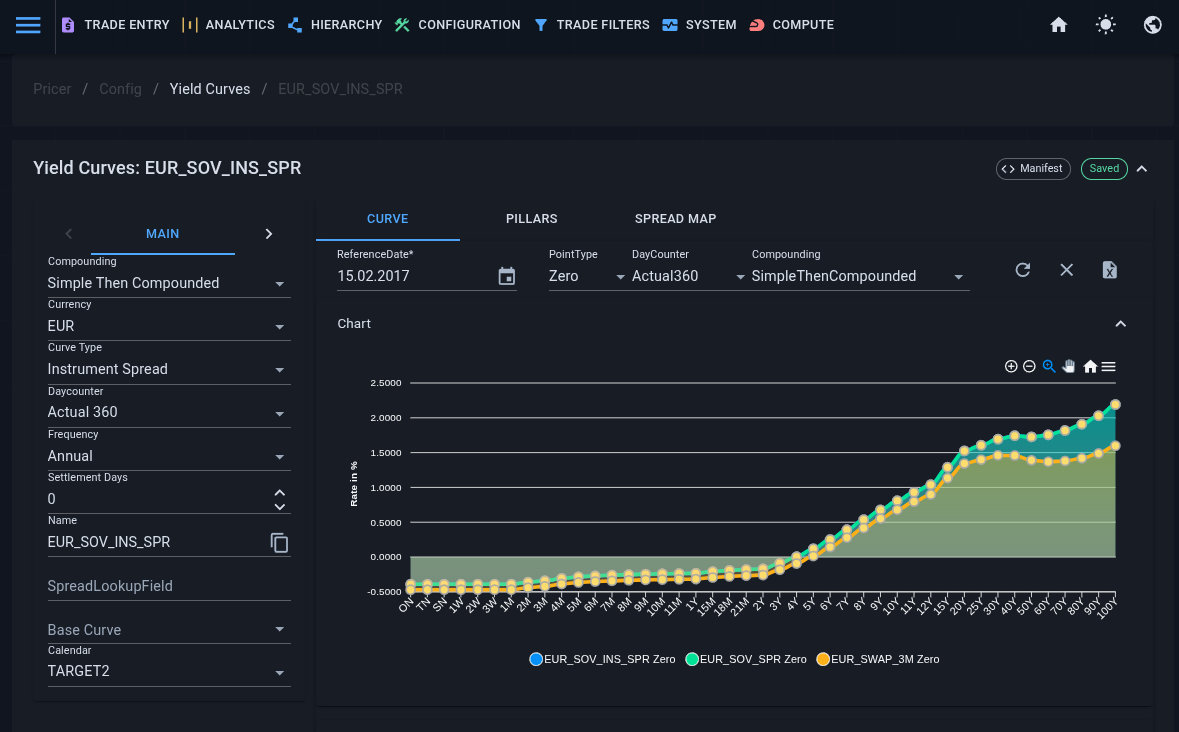Click the Name input field
This screenshot has width=1179, height=732.
[x=156, y=542]
